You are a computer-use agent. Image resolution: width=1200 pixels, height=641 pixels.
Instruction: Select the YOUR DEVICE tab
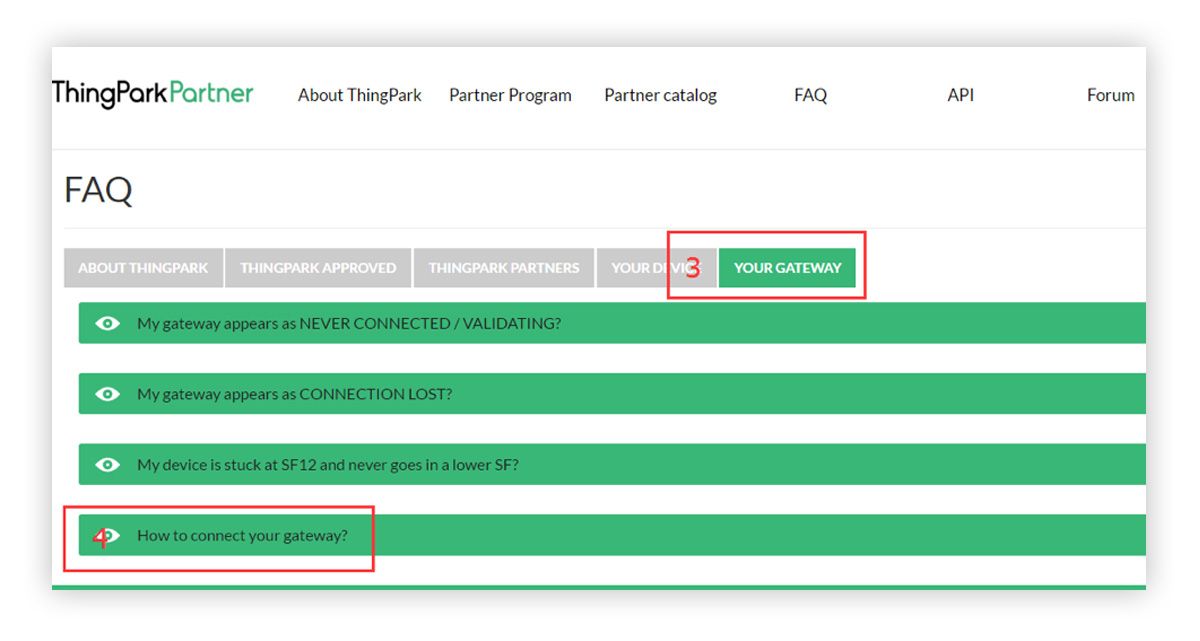(x=656, y=268)
